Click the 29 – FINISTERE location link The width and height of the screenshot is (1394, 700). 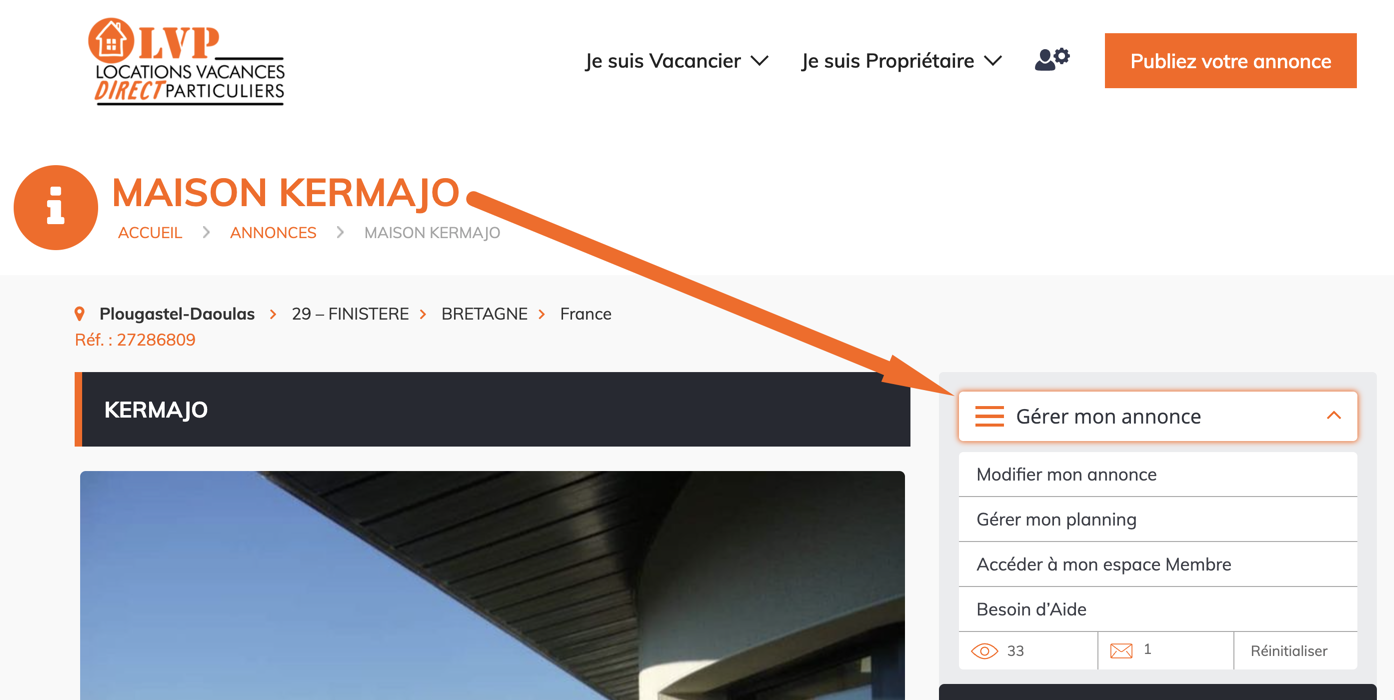350,314
